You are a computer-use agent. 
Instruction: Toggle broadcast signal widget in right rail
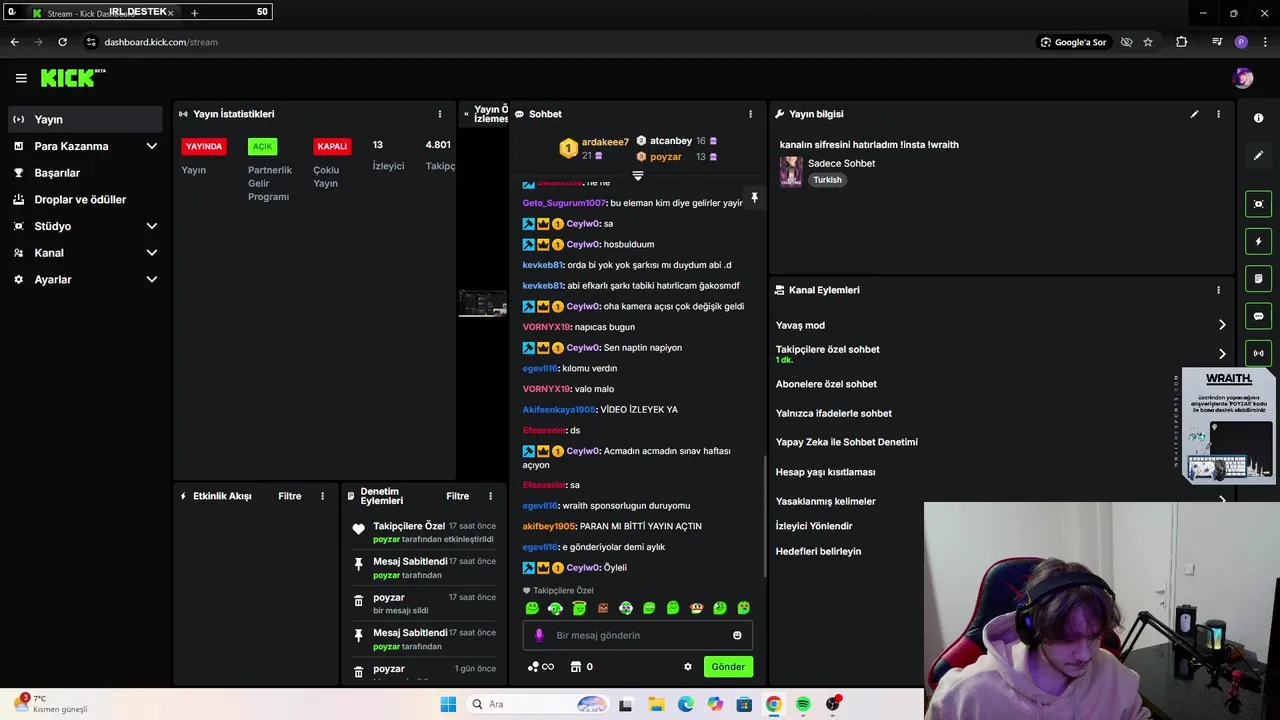tap(1258, 353)
